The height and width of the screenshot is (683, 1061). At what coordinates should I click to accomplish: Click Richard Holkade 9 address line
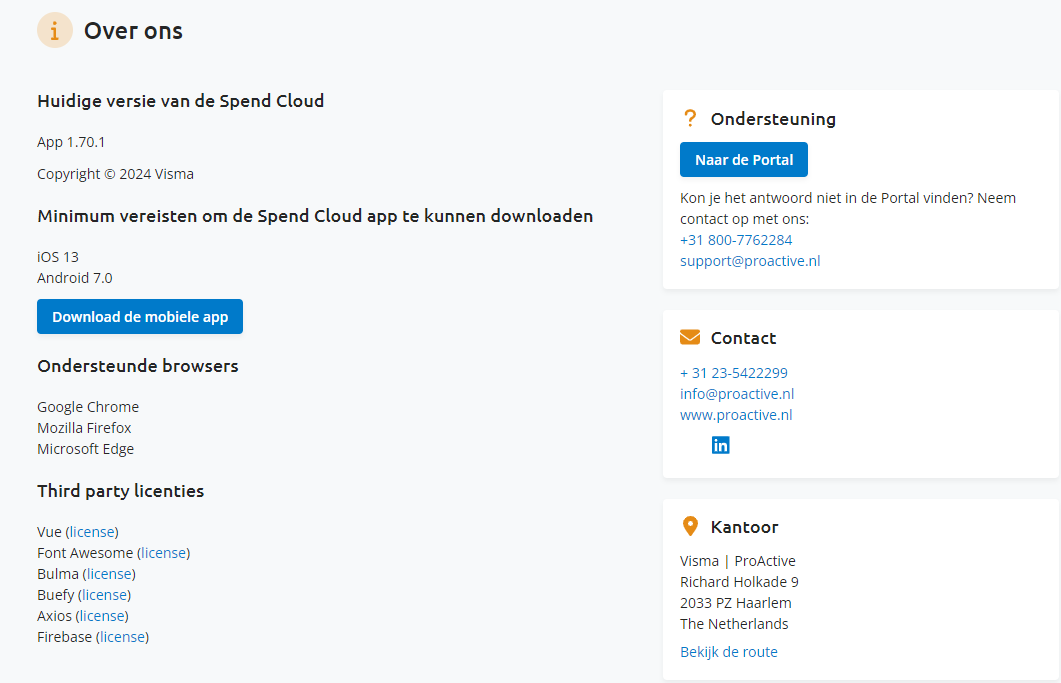click(739, 582)
